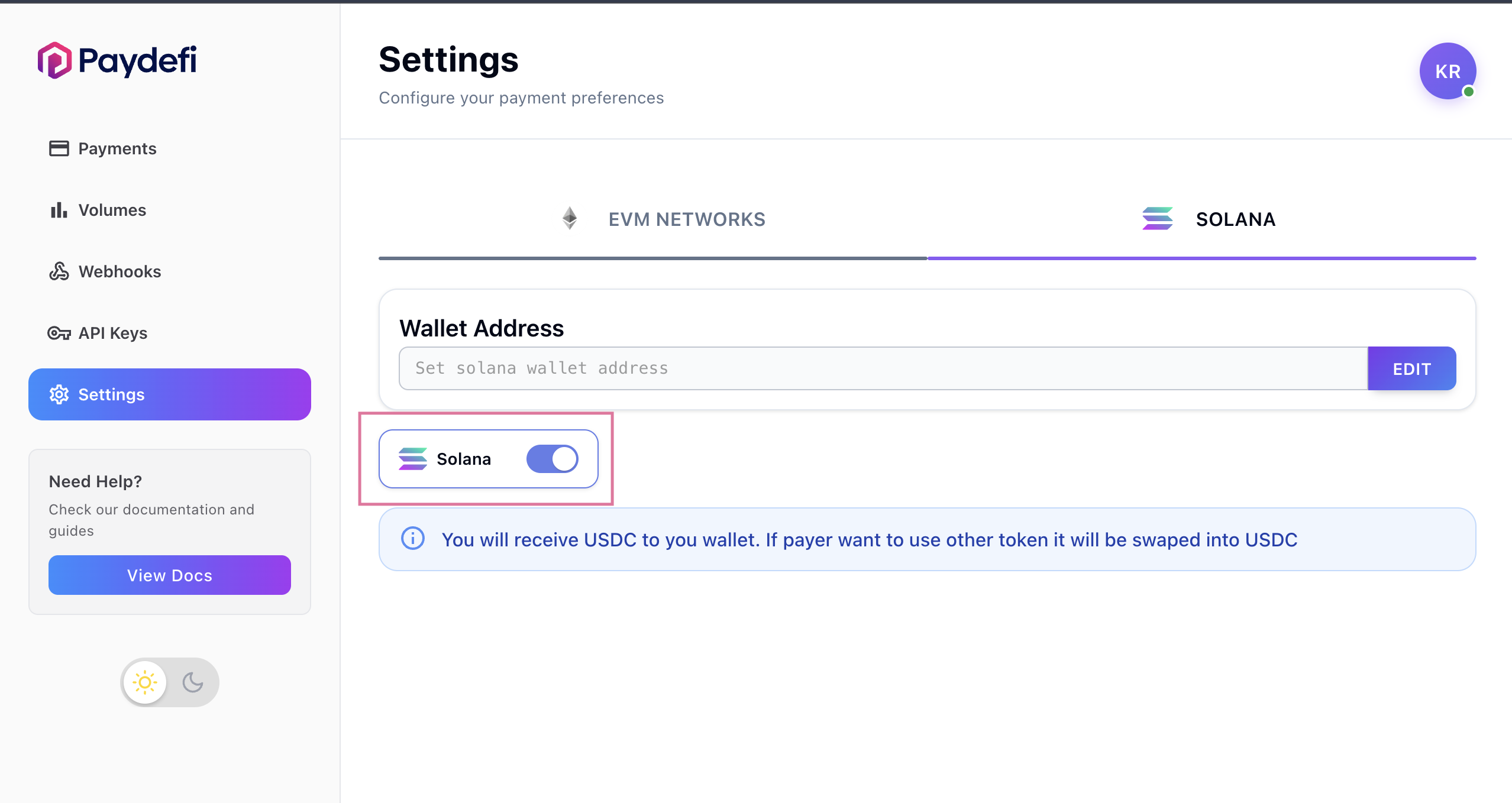The image size is (1512, 803).
Task: Click the Payments card icon
Action: 59,148
